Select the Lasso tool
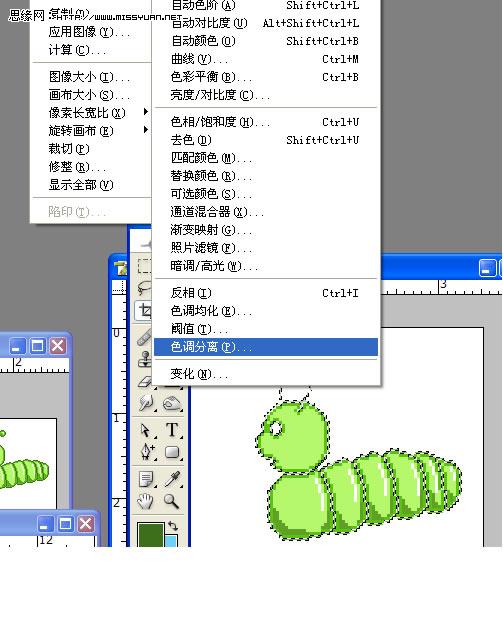 [144, 289]
